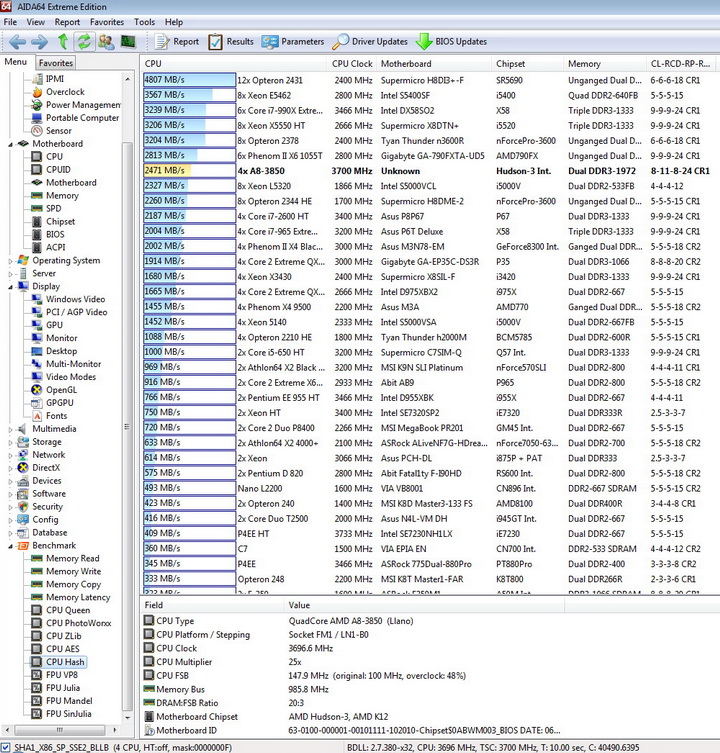Check for Driver Updates

tap(370, 42)
